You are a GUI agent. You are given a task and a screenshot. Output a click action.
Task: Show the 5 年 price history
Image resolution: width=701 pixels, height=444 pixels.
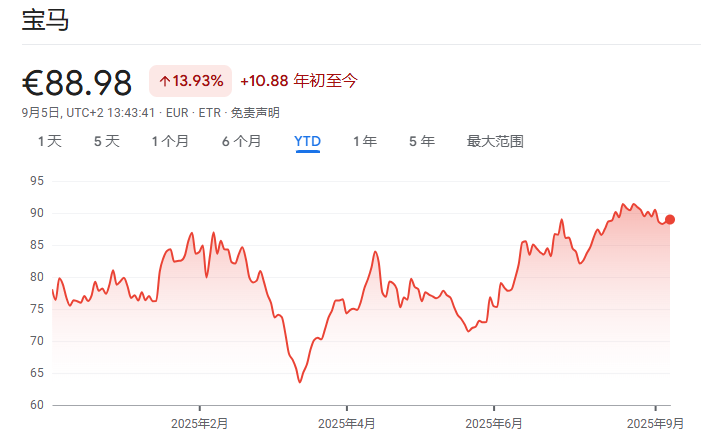422,141
